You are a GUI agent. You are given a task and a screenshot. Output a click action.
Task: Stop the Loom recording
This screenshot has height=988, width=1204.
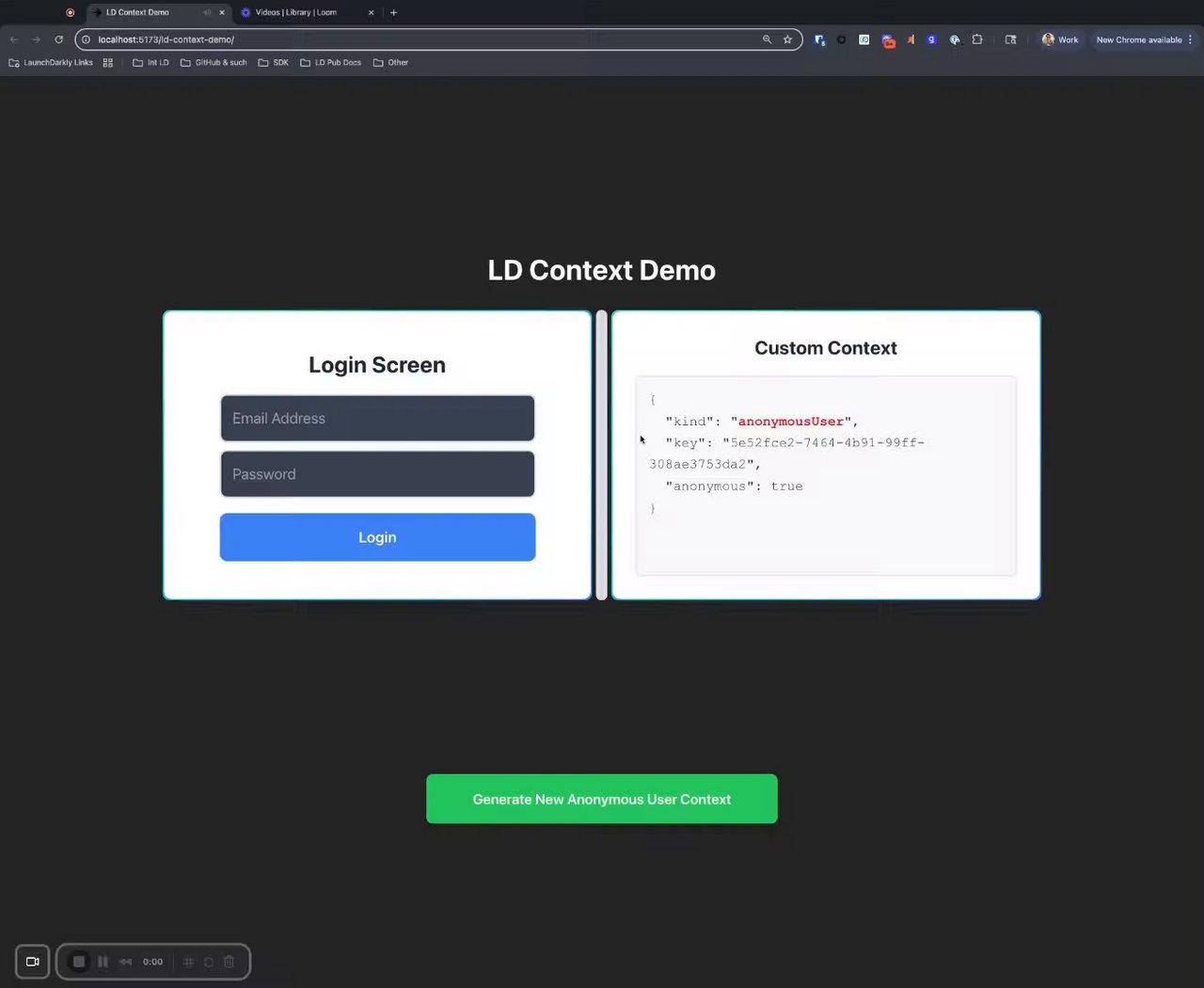click(x=79, y=962)
